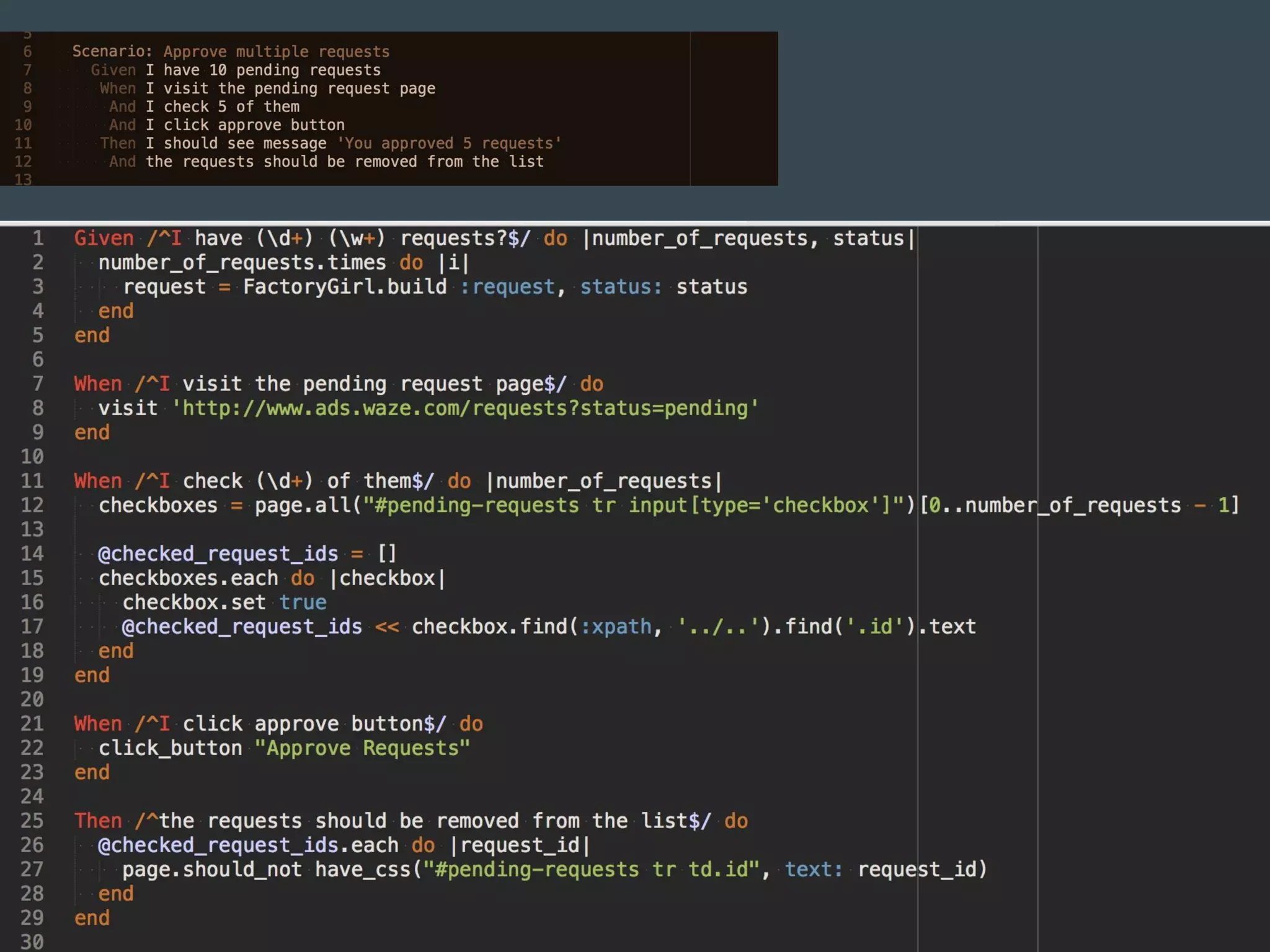
Task: Click the 'click_button' method call
Action: click(170, 748)
